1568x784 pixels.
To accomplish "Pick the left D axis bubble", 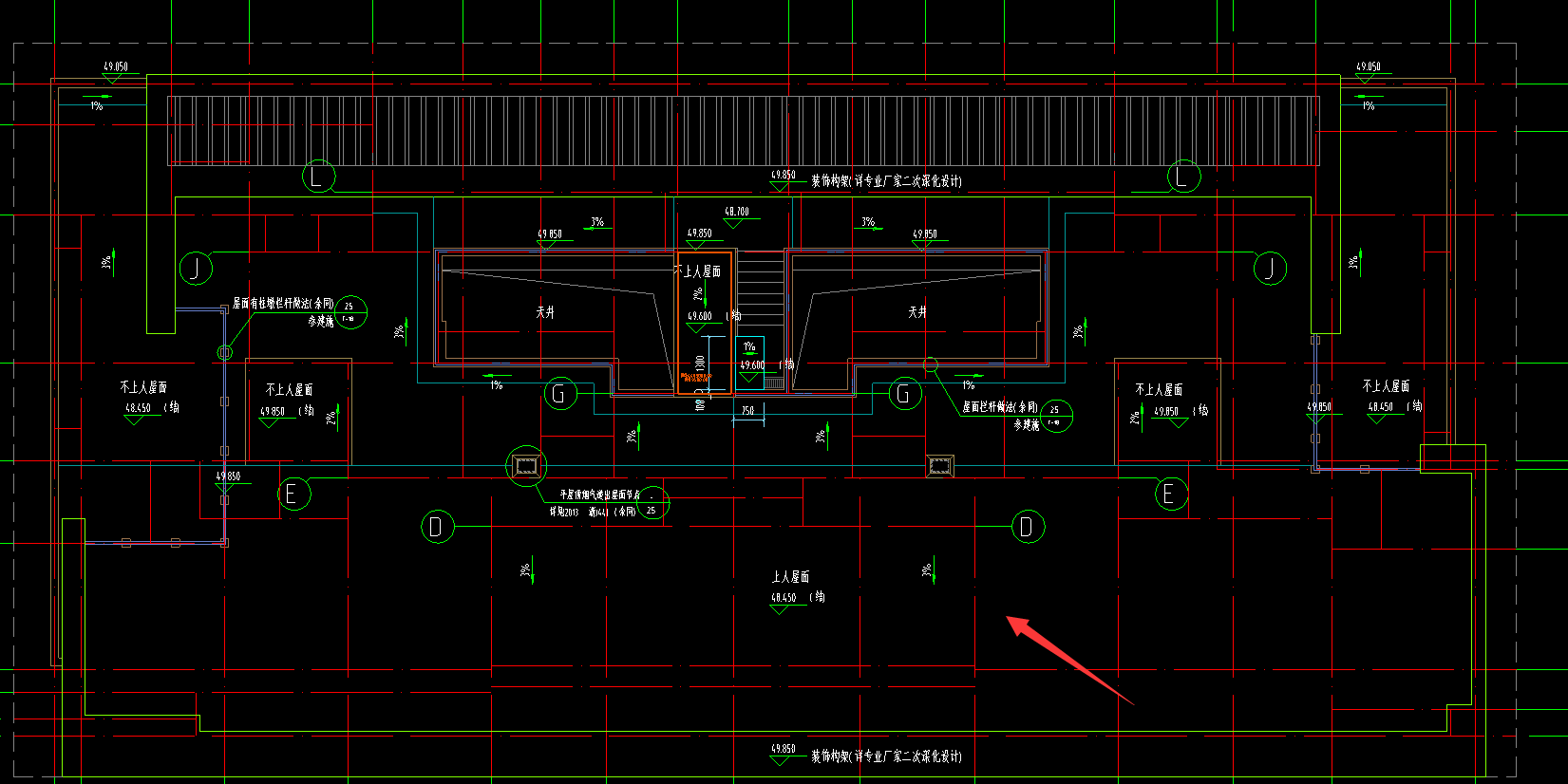I will point(437,527).
